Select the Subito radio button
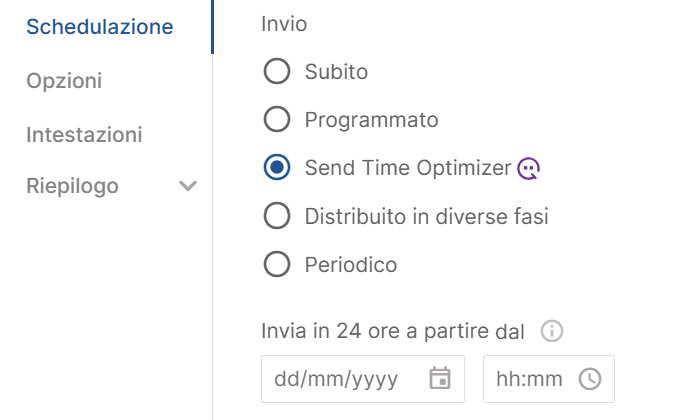Screen dimensions: 682x420 pos(277,71)
